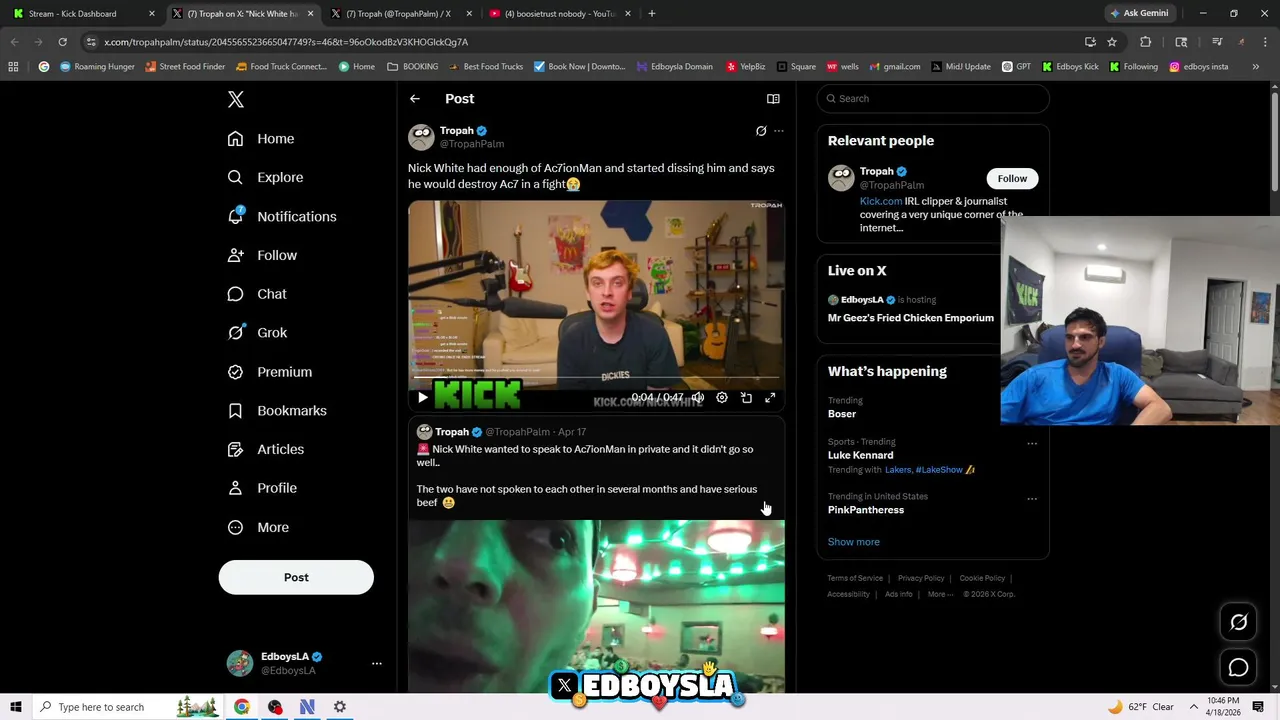Open options dots for Luke Kennard trend
Image resolution: width=1280 pixels, height=720 pixels.
(1032, 443)
